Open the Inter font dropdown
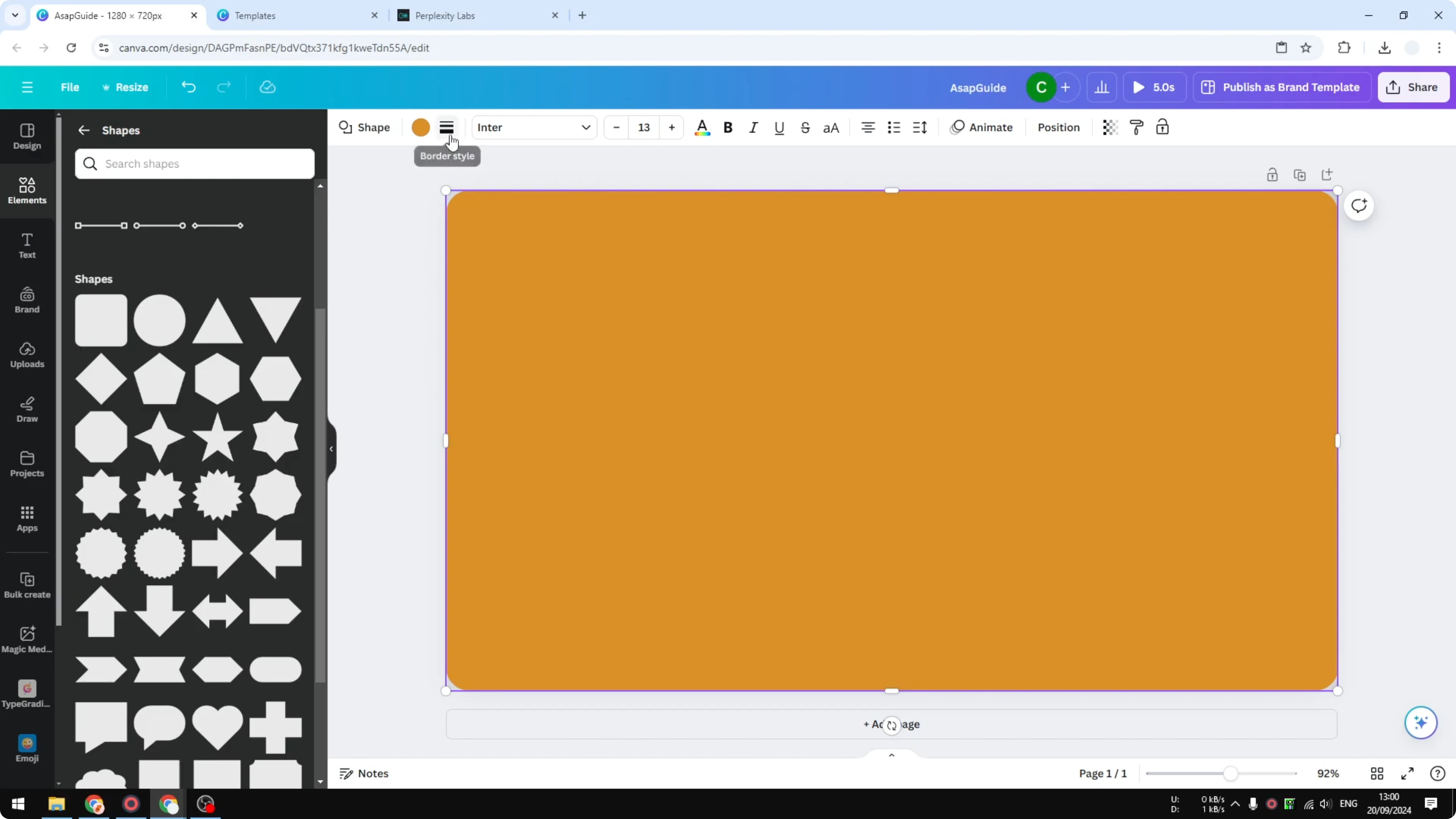Viewport: 1456px width, 819px height. pos(534,127)
